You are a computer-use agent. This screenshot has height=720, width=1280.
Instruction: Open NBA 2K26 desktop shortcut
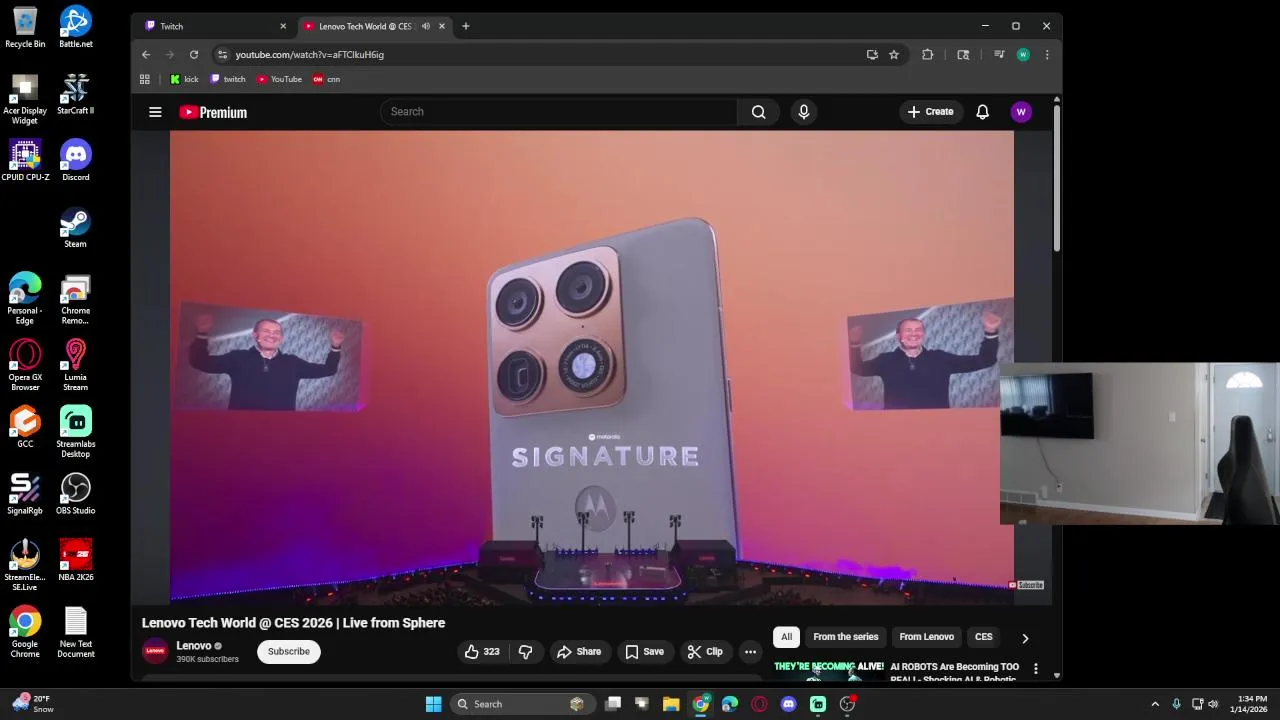[75, 560]
